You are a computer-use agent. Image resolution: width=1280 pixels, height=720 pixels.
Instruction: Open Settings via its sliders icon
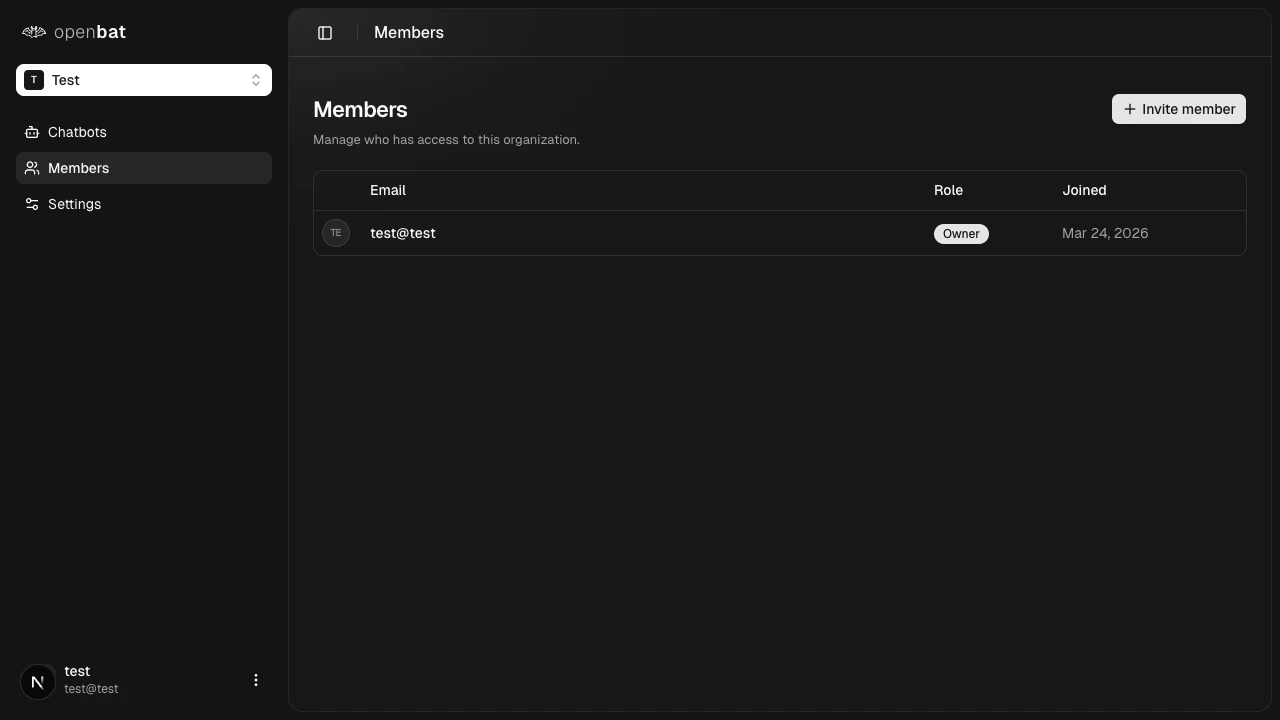tap(31, 204)
